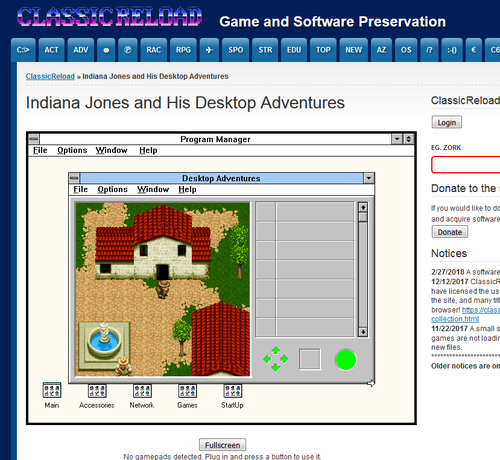Click the green down direction arrow
The height and width of the screenshot is (460, 500).
click(x=276, y=367)
